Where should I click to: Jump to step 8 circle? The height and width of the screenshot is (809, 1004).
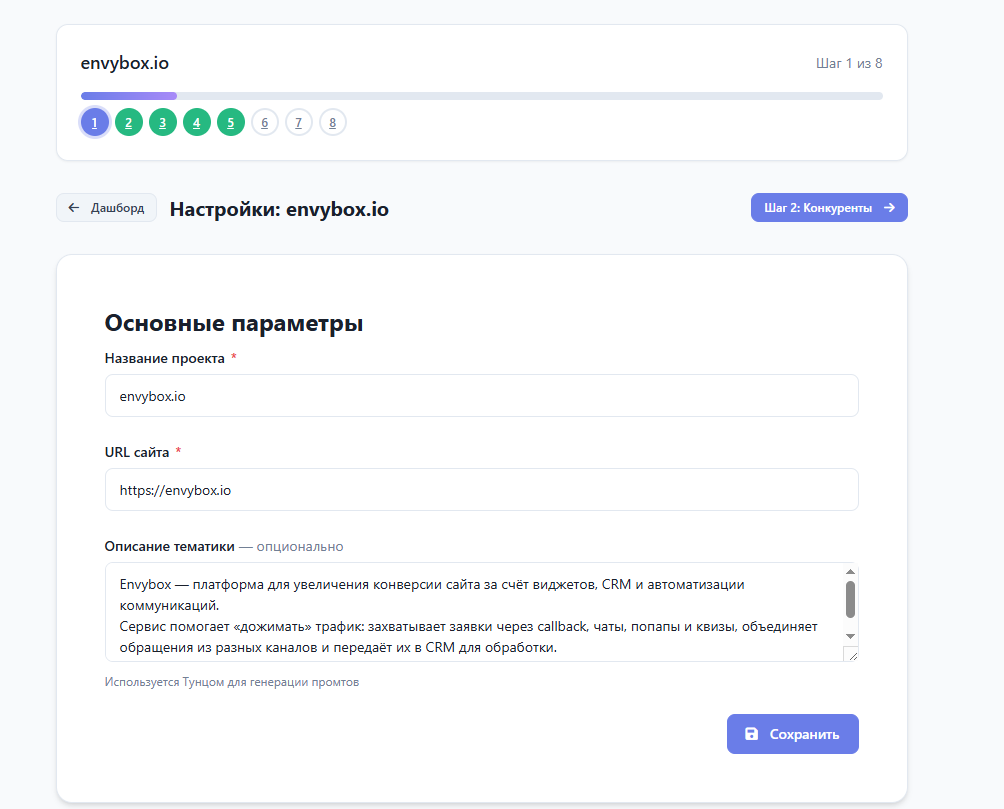click(x=332, y=123)
